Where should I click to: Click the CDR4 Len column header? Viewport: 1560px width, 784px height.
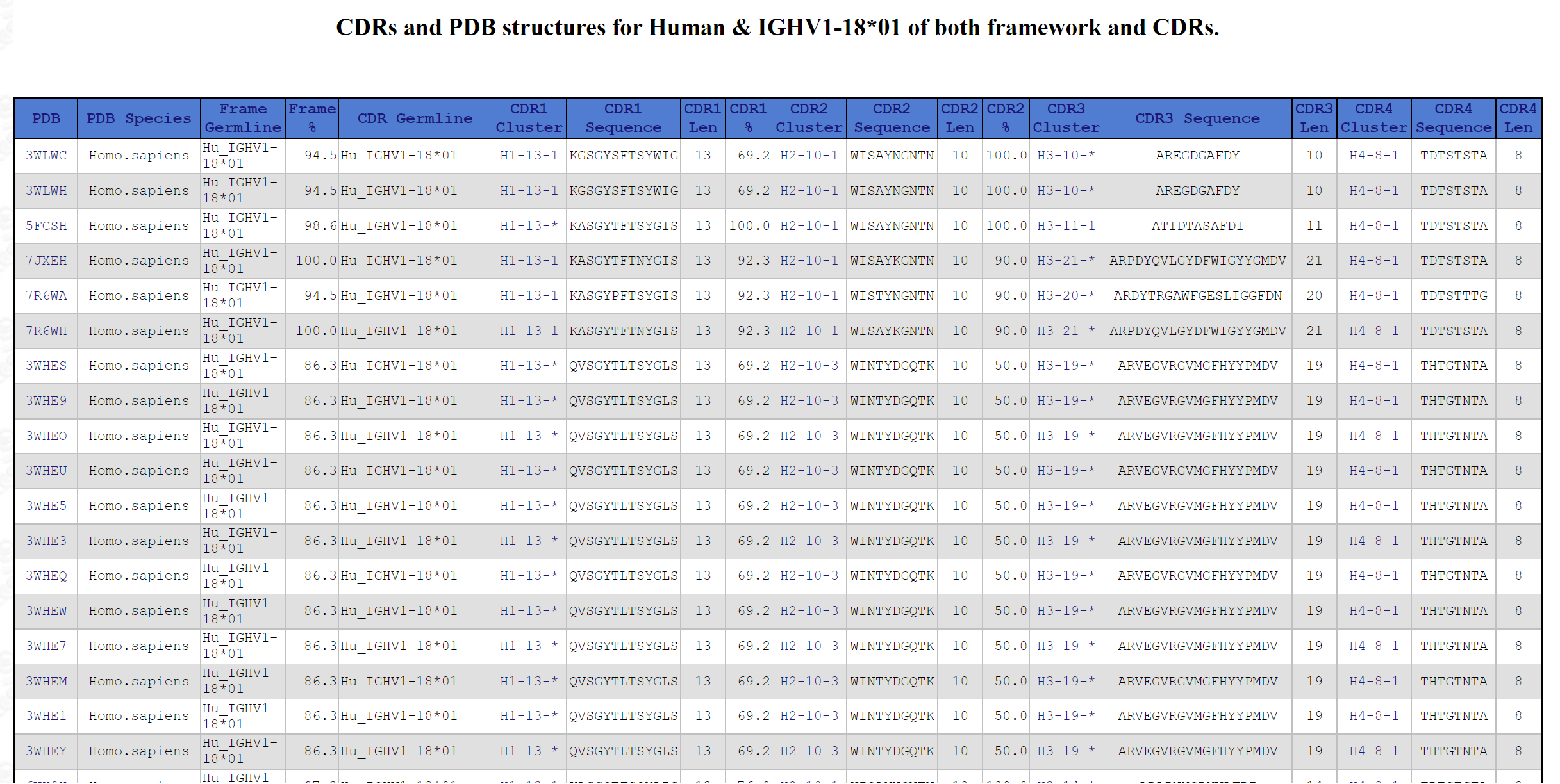coord(1518,118)
